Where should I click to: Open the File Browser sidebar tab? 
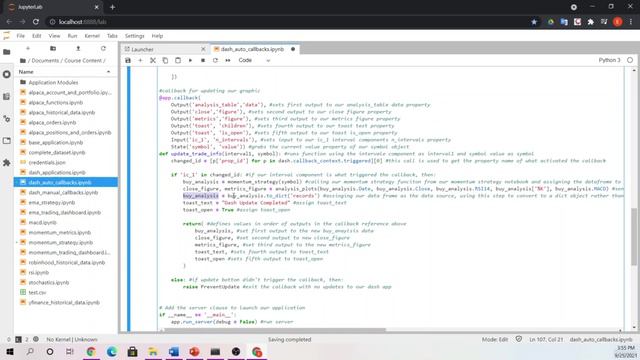(7, 52)
